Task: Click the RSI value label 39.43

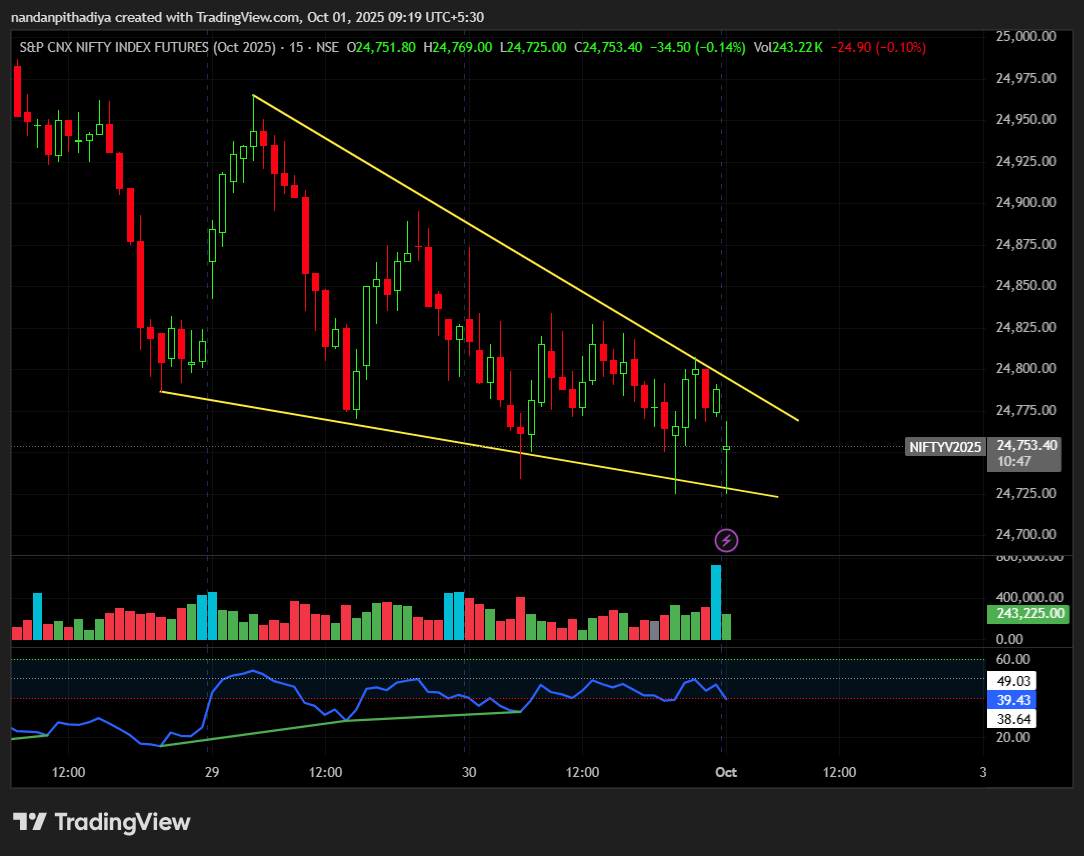Action: click(1011, 700)
